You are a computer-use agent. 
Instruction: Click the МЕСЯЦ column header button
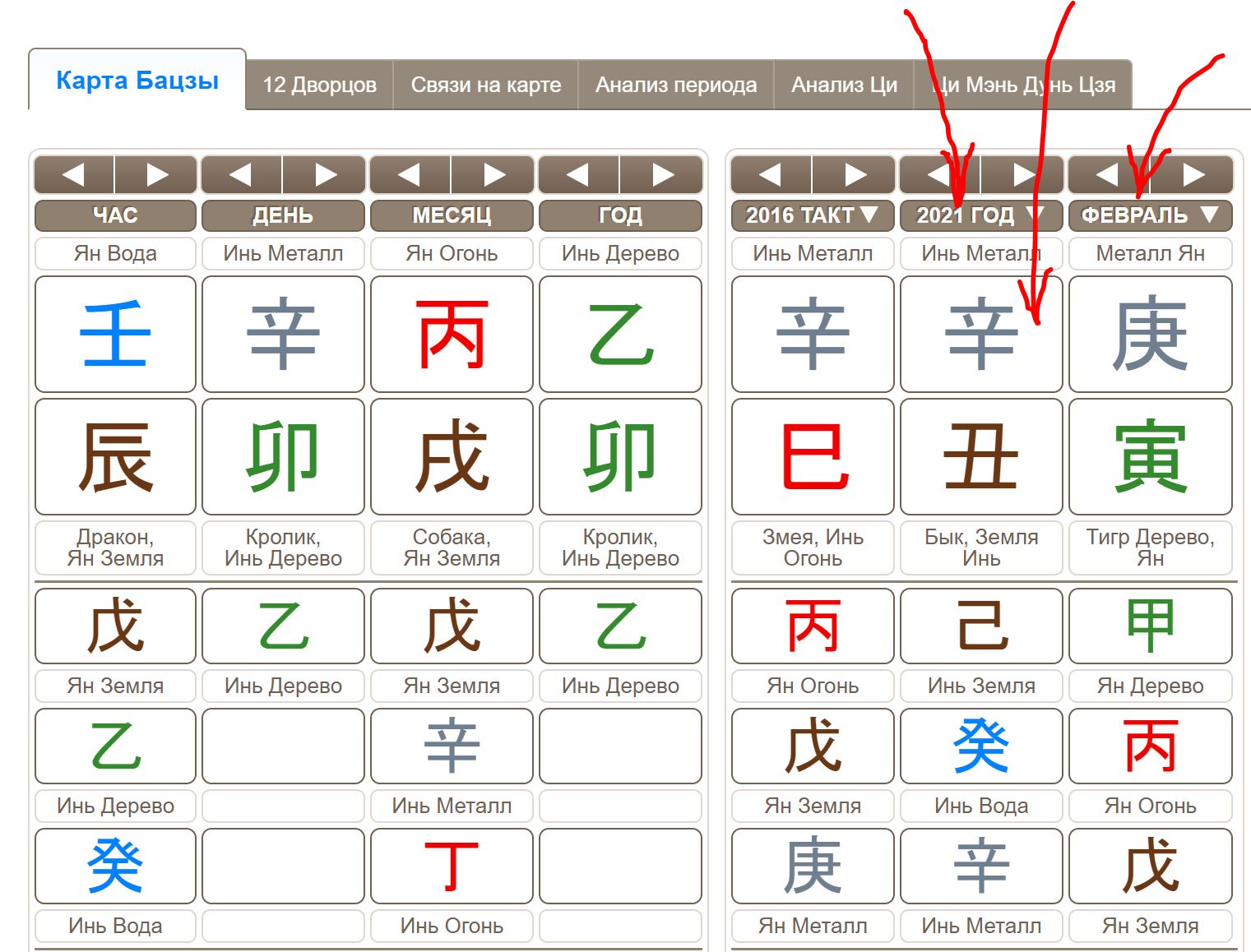(x=452, y=215)
